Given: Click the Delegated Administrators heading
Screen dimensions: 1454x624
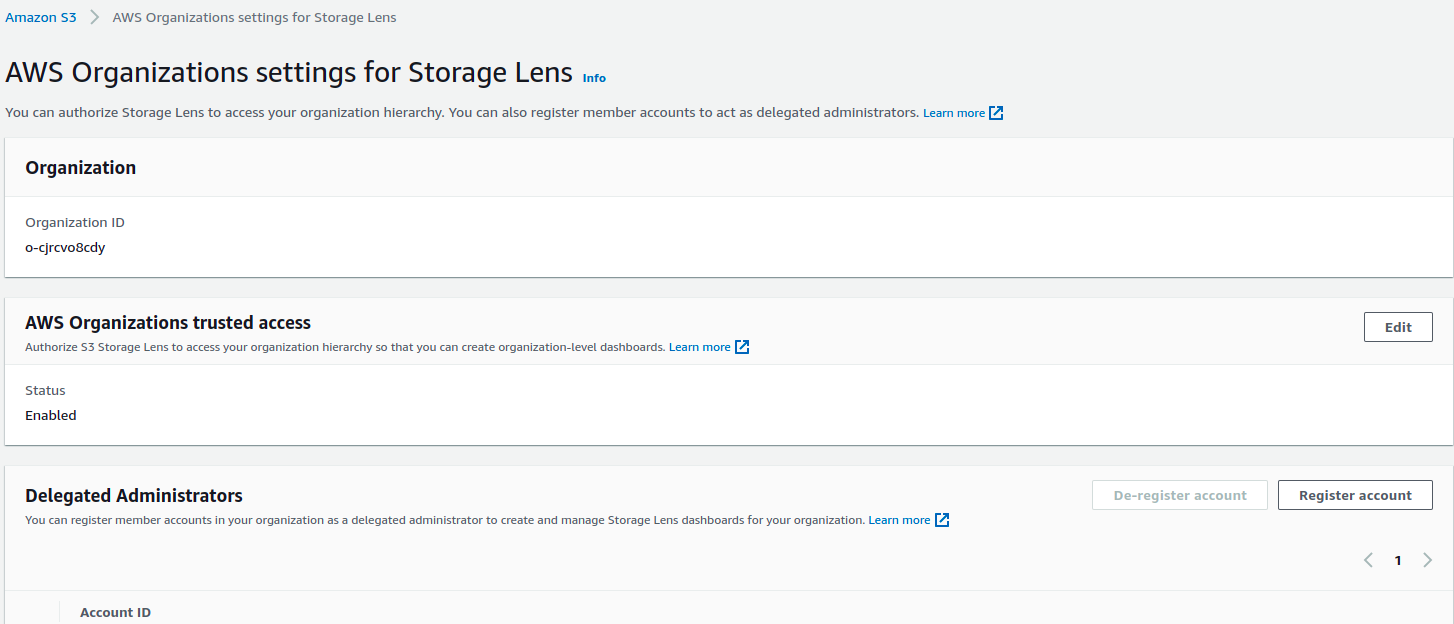Looking at the screenshot, I should tap(134, 495).
